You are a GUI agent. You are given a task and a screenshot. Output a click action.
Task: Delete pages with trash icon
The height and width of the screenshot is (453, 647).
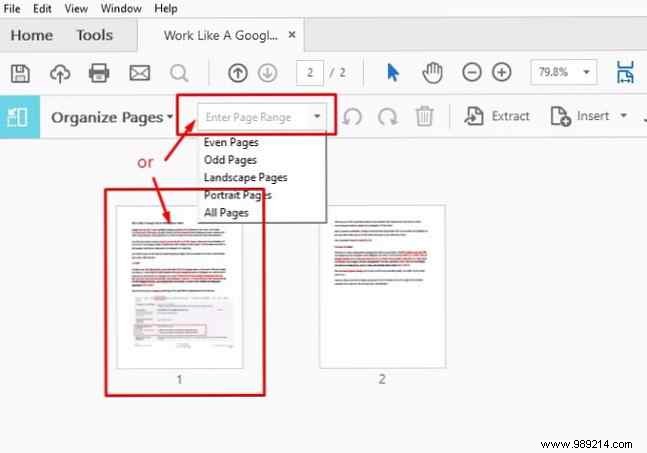(x=424, y=116)
